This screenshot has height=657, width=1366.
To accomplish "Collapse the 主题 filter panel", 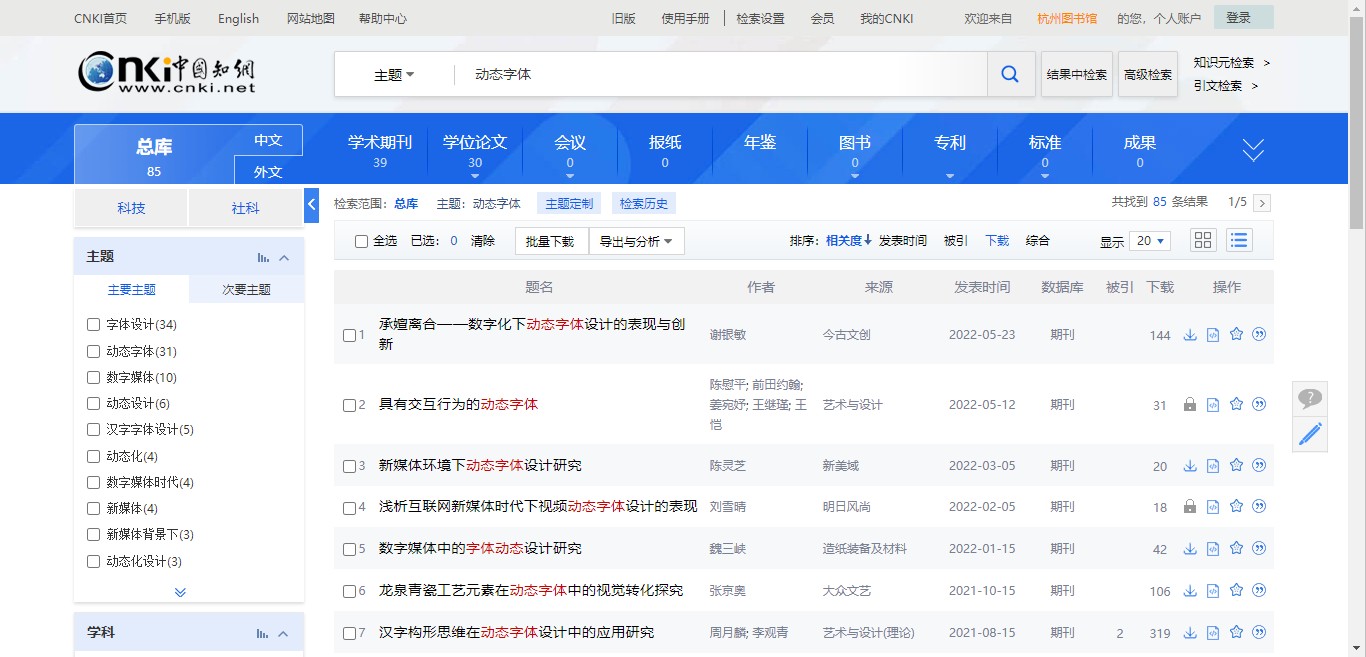I will click(284, 257).
